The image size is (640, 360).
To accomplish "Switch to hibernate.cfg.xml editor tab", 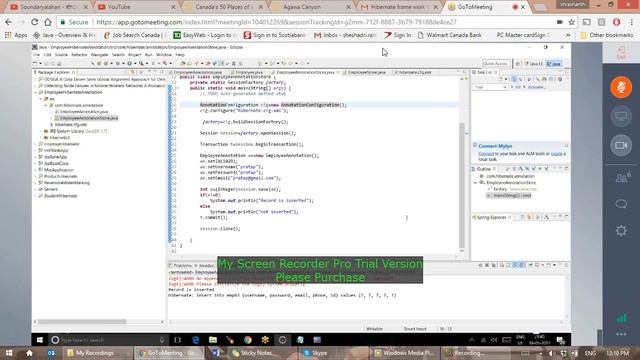I will (x=415, y=72).
